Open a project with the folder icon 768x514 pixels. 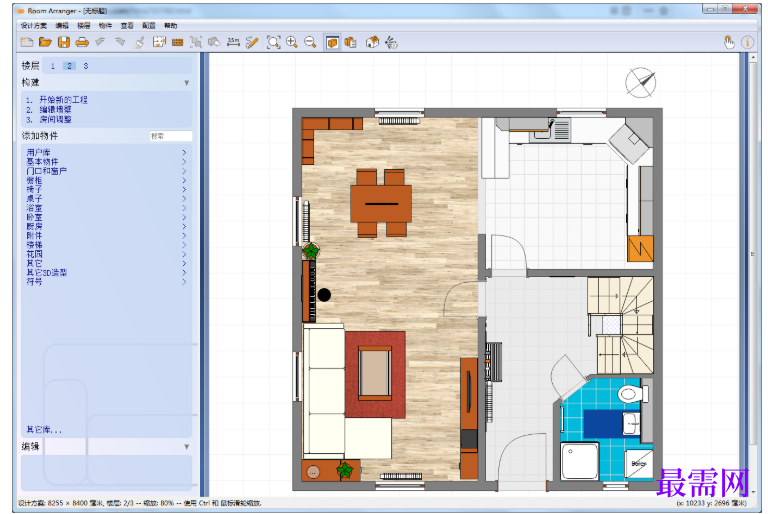[45, 43]
